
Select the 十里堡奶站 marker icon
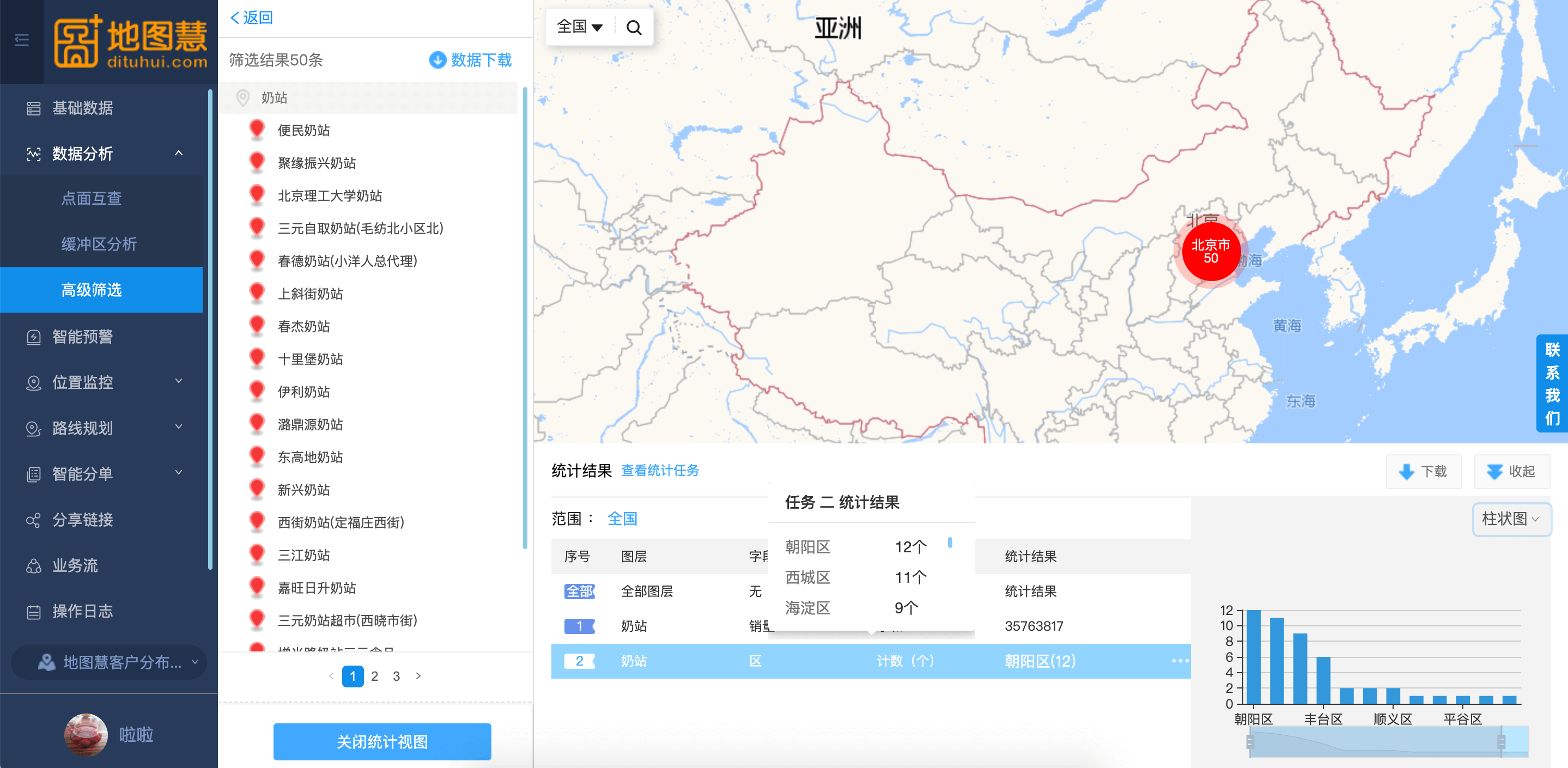tap(257, 359)
